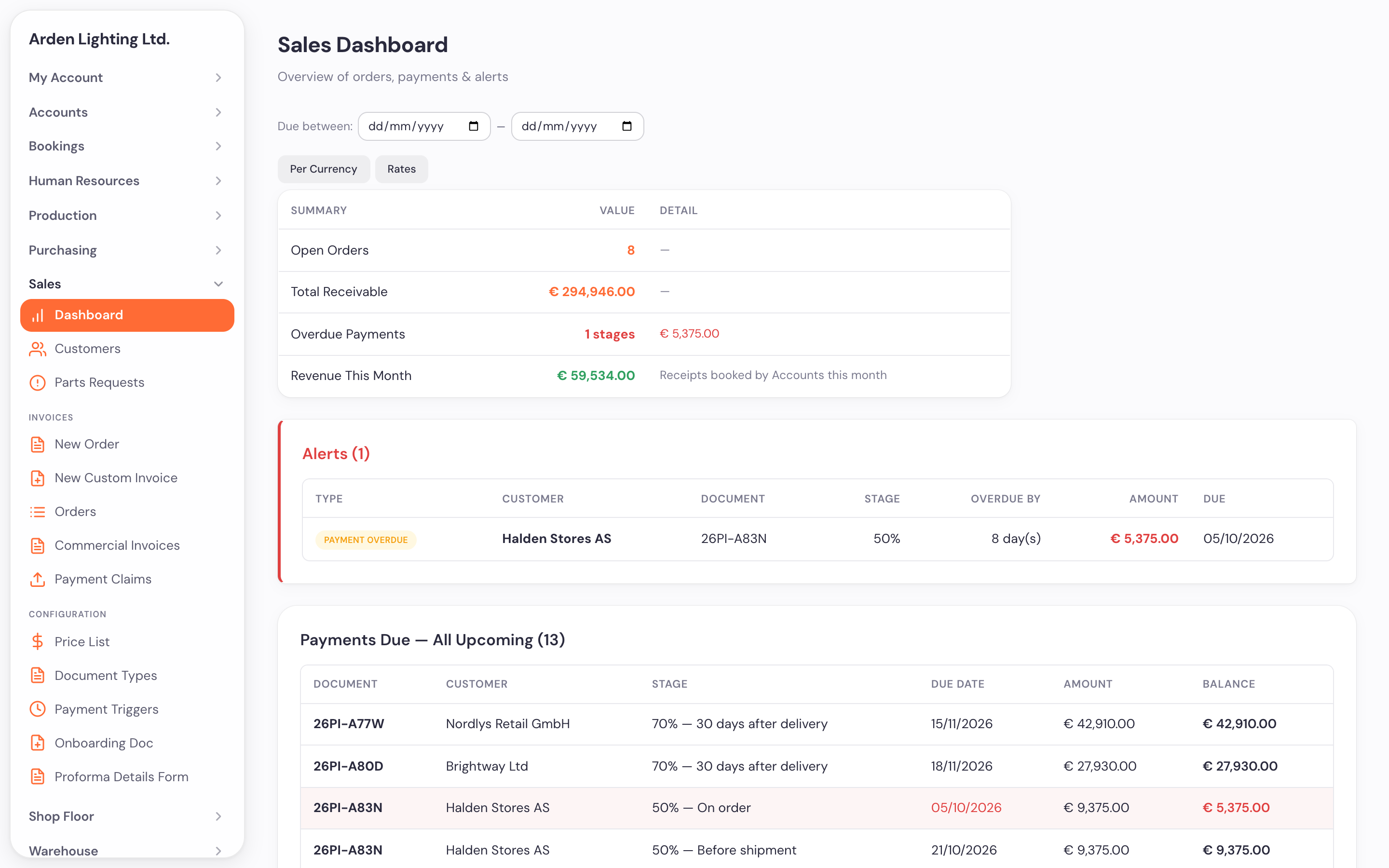
Task: Click alert document number 26PI-A83N
Action: click(734, 539)
